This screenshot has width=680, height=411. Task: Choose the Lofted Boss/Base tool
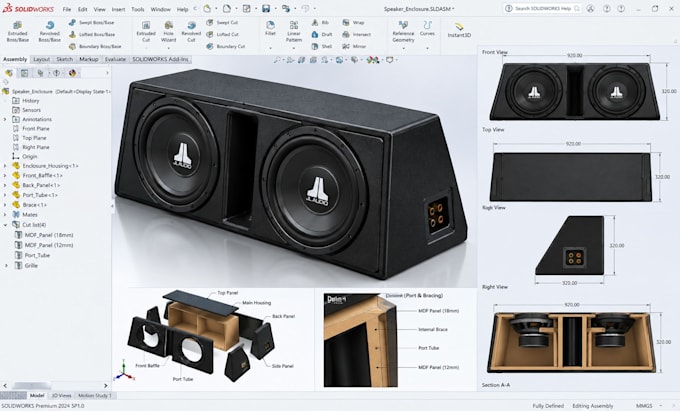[92, 34]
